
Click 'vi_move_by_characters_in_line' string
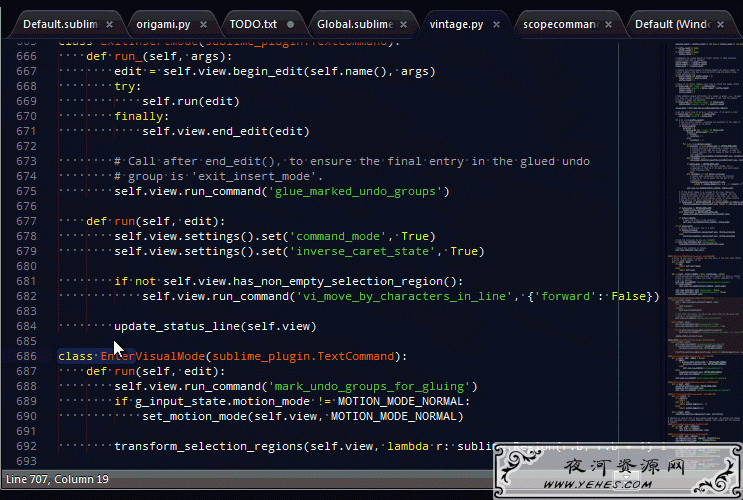pyautogui.click(x=404, y=296)
